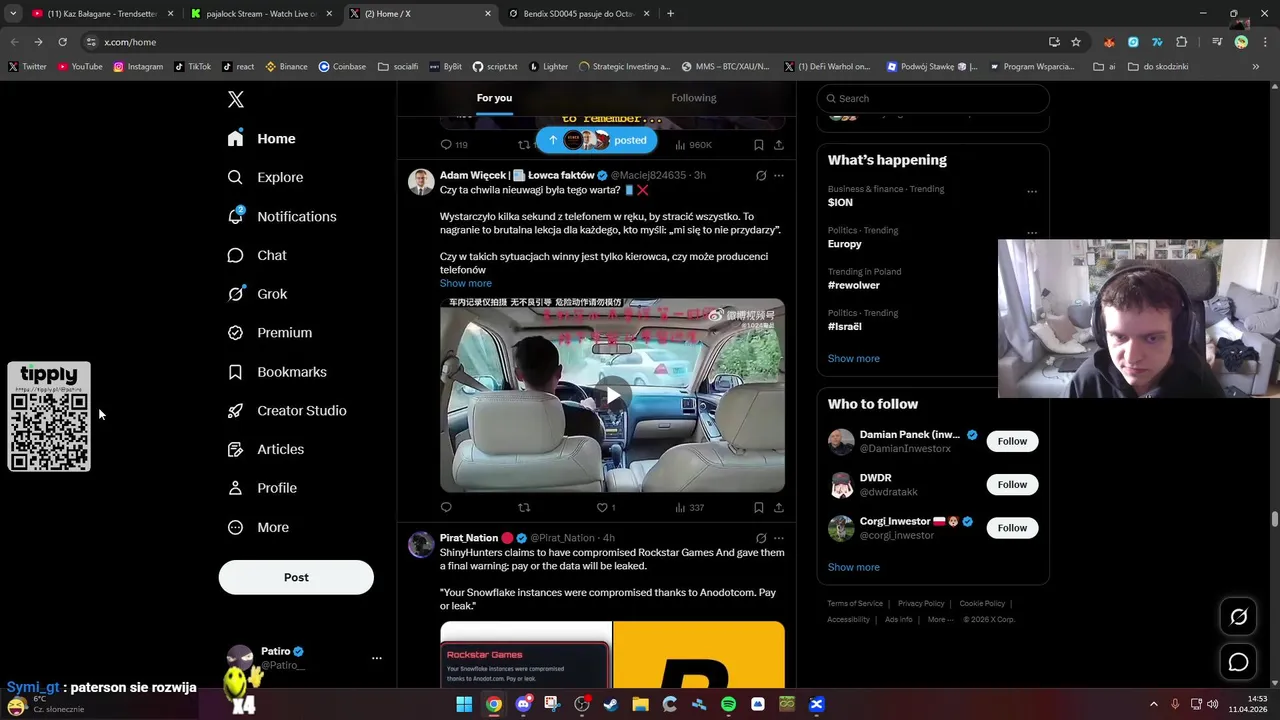1280x720 pixels.
Task: Share Adam Więcek's post
Action: (x=779, y=507)
